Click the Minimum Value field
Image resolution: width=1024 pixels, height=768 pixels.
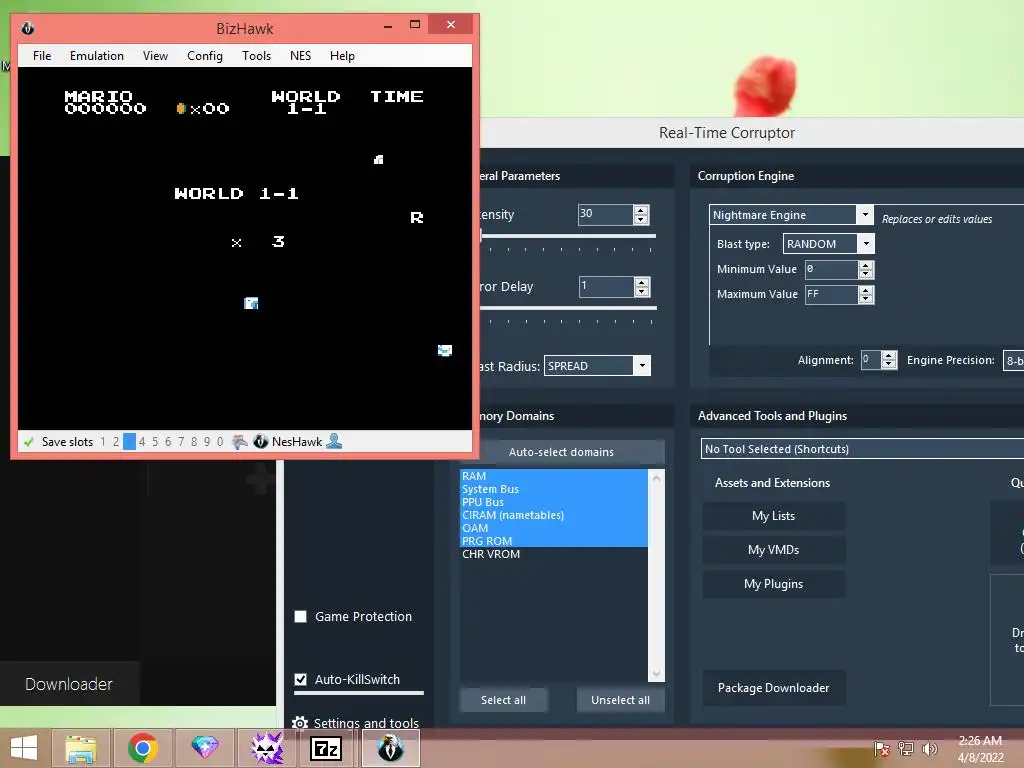(831, 269)
